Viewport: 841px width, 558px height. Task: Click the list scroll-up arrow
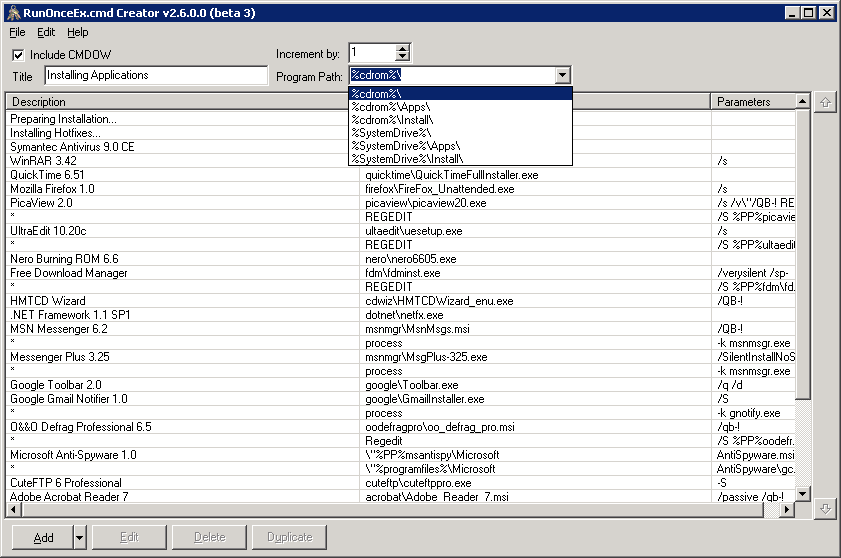pos(802,101)
